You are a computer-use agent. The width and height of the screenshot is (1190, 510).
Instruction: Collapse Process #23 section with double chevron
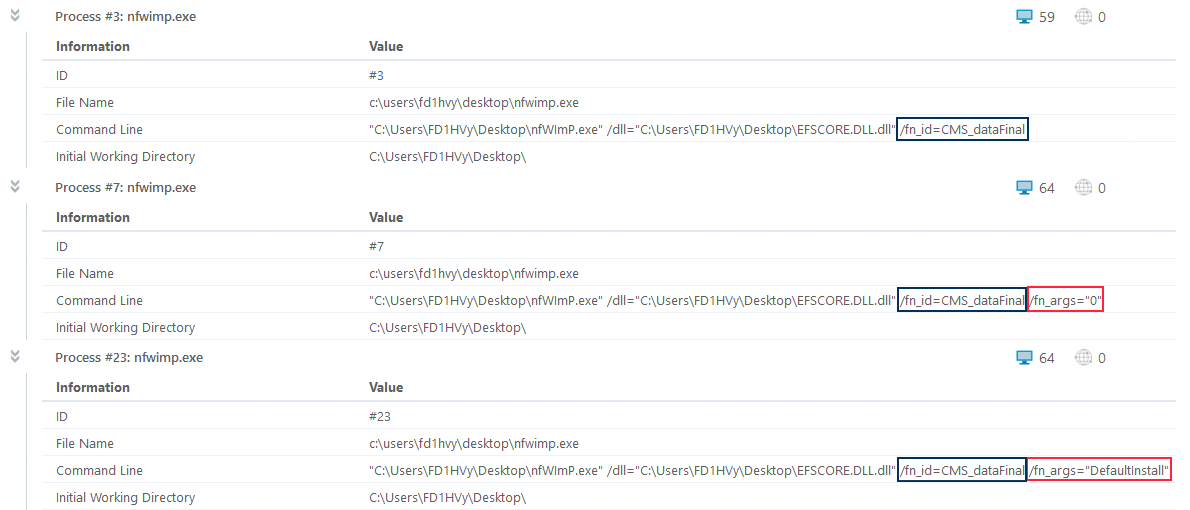coord(15,356)
